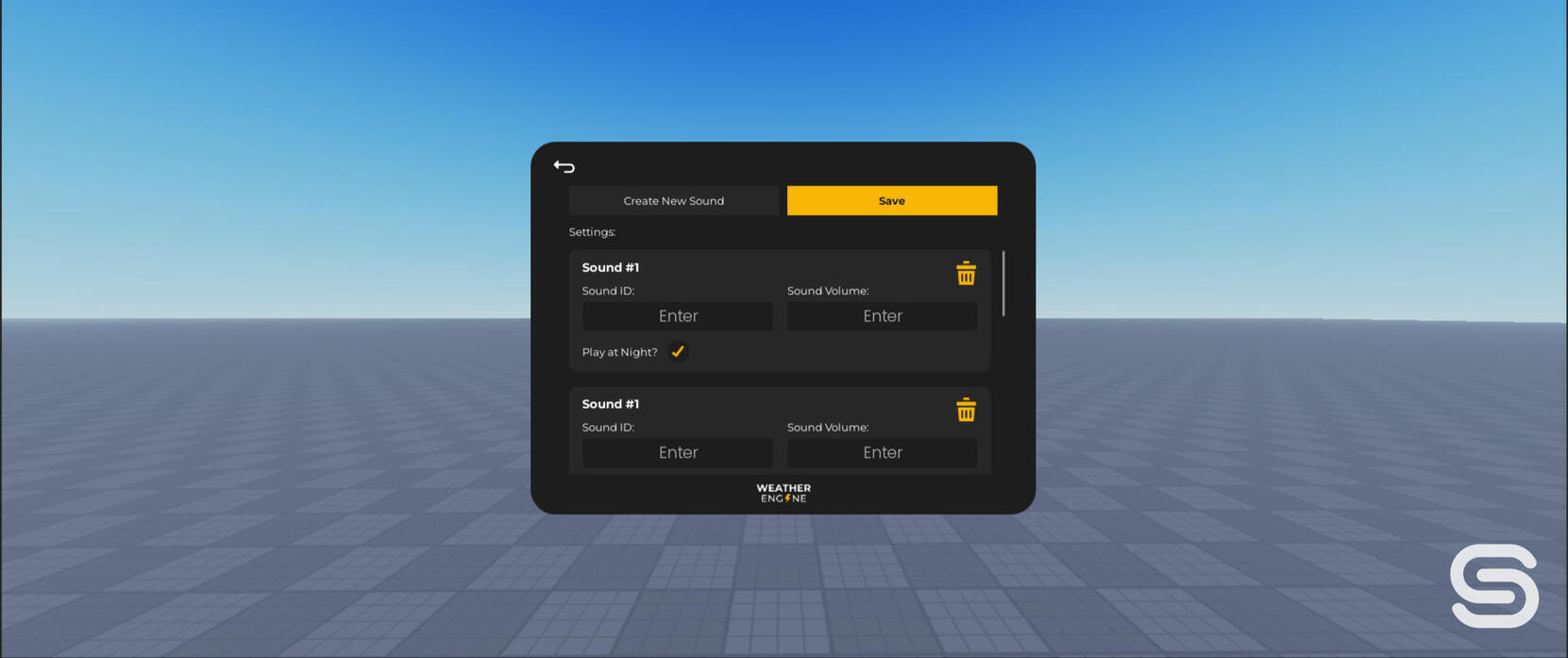
Task: Select the Sound ID field of the second sound
Action: pos(677,452)
